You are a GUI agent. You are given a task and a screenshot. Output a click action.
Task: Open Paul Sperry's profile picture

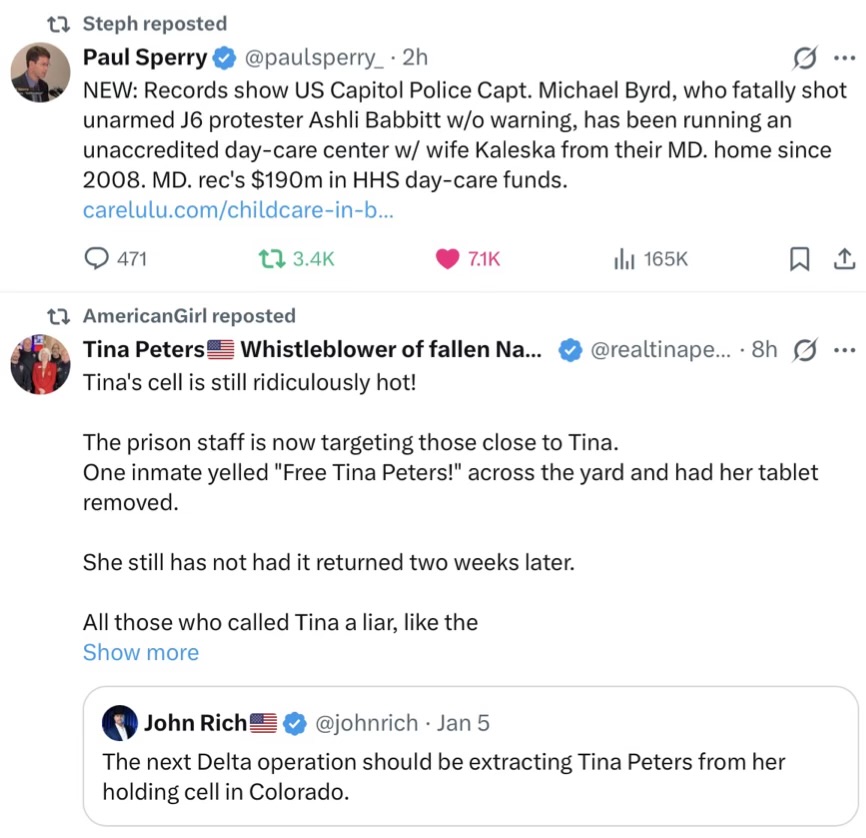[x=41, y=72]
